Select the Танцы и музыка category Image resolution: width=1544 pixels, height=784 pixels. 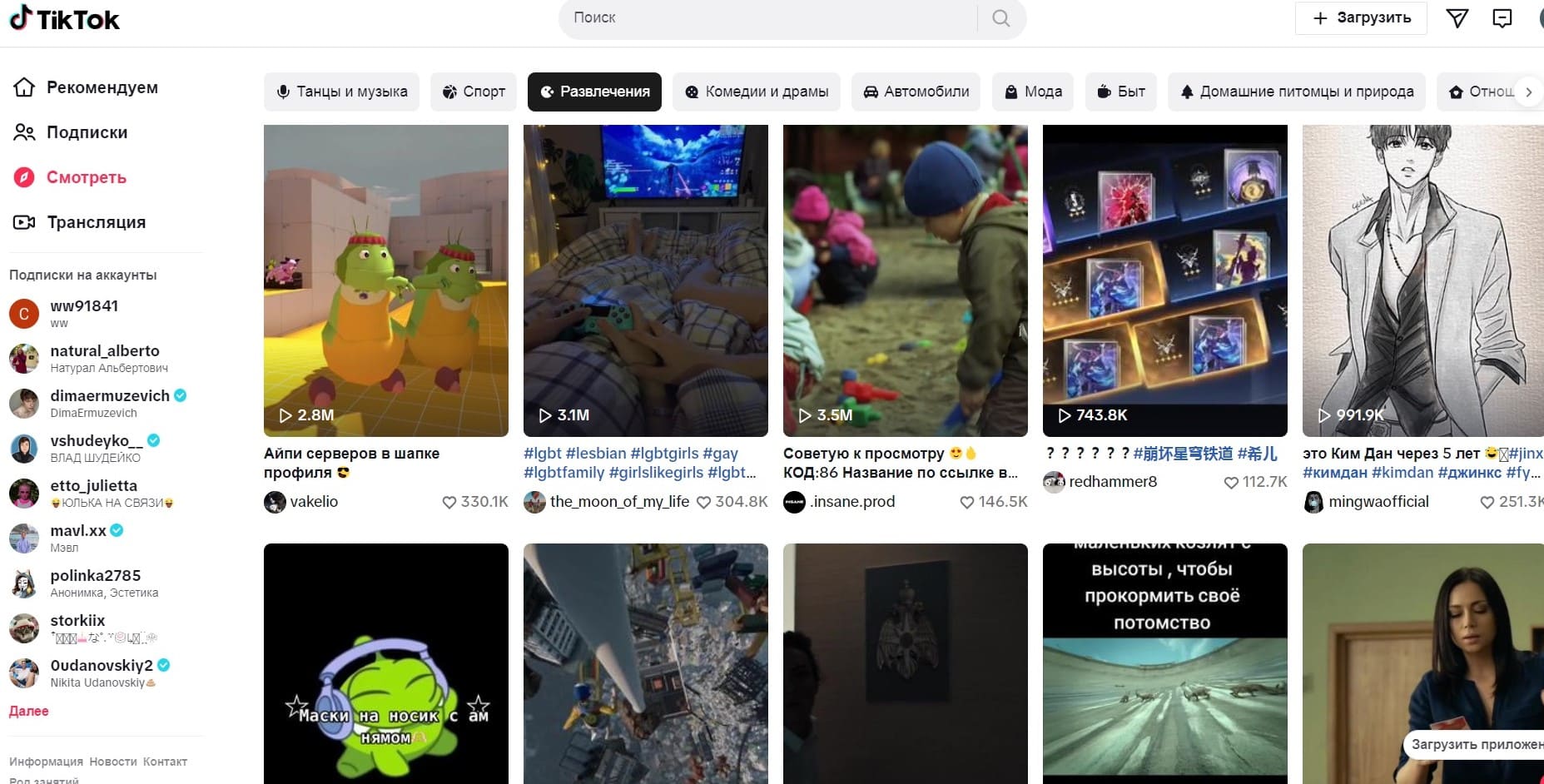[x=342, y=92]
